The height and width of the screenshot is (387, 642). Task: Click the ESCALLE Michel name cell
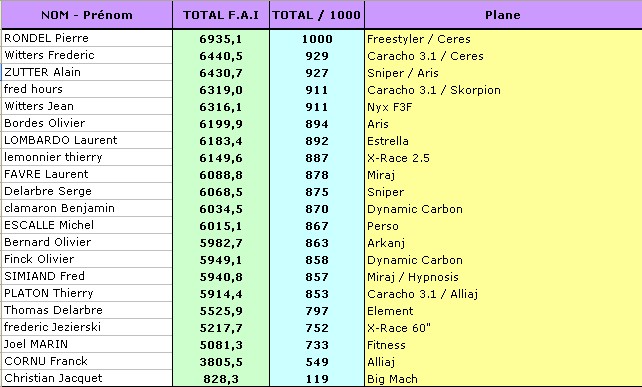pyautogui.click(x=87, y=225)
